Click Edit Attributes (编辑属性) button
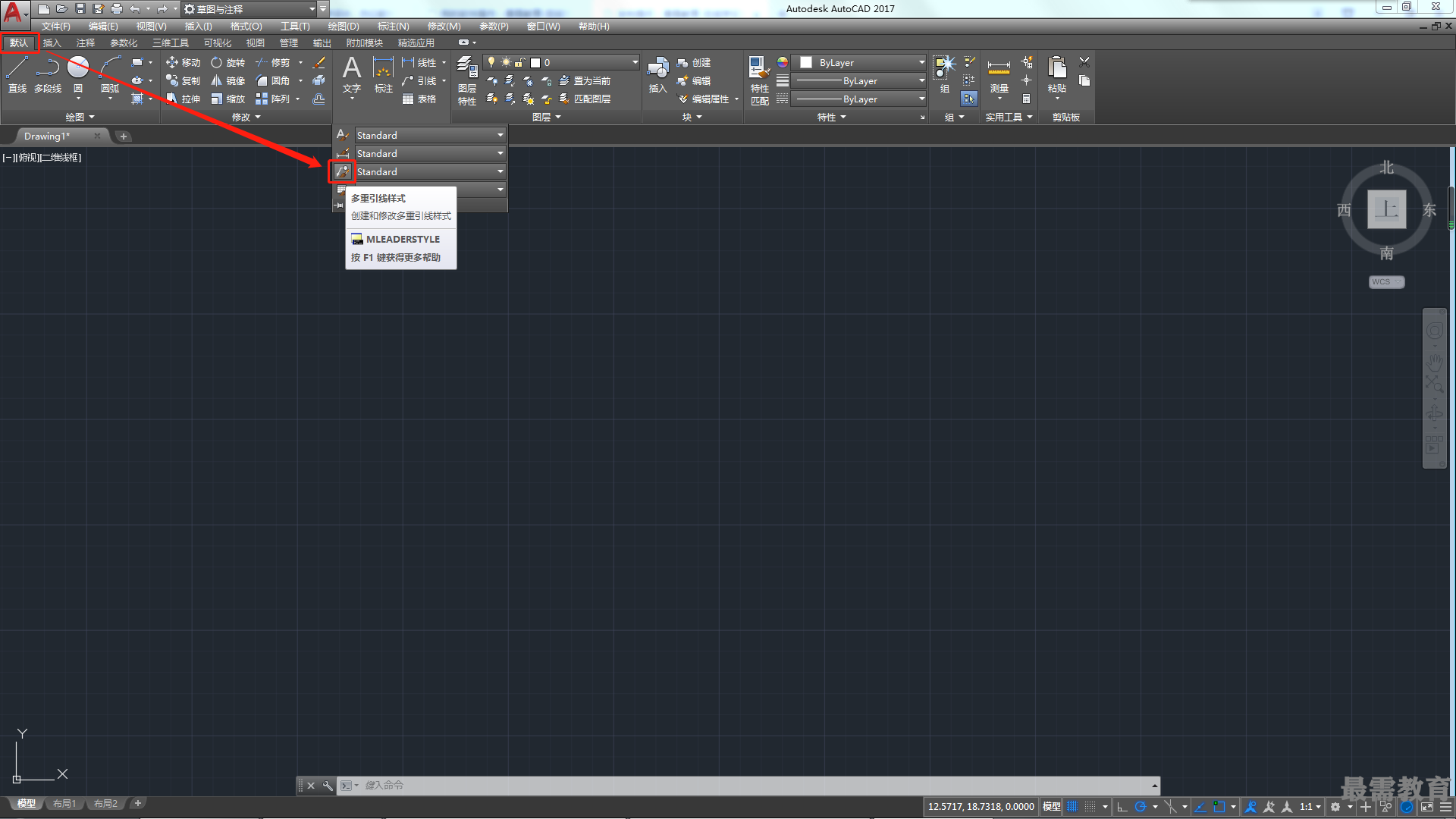 tap(704, 99)
